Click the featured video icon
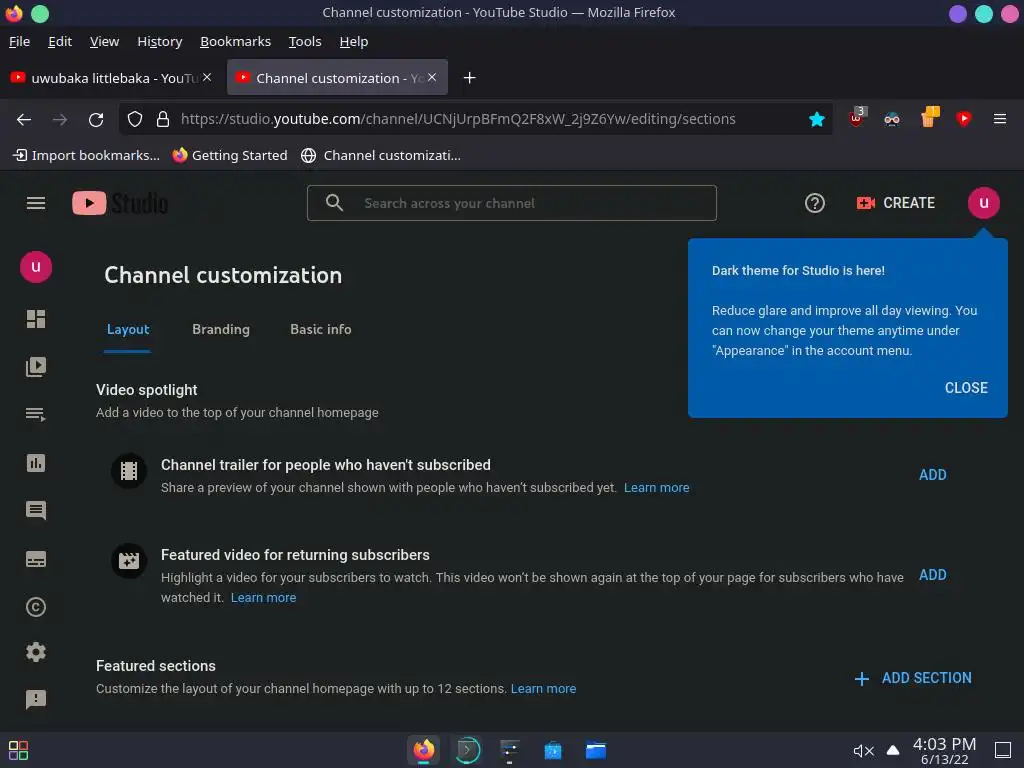 (x=129, y=560)
